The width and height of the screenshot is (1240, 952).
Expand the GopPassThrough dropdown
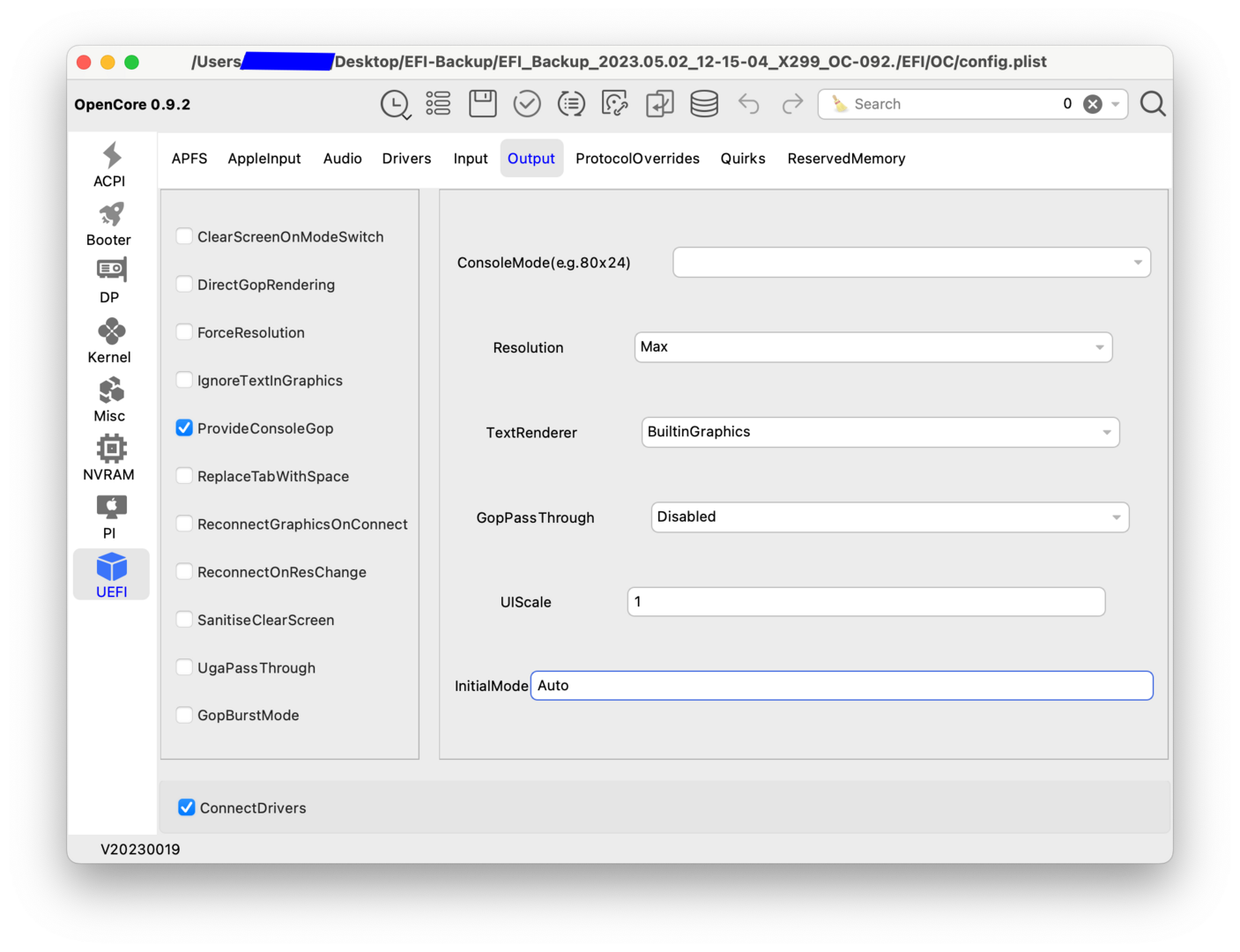point(890,517)
